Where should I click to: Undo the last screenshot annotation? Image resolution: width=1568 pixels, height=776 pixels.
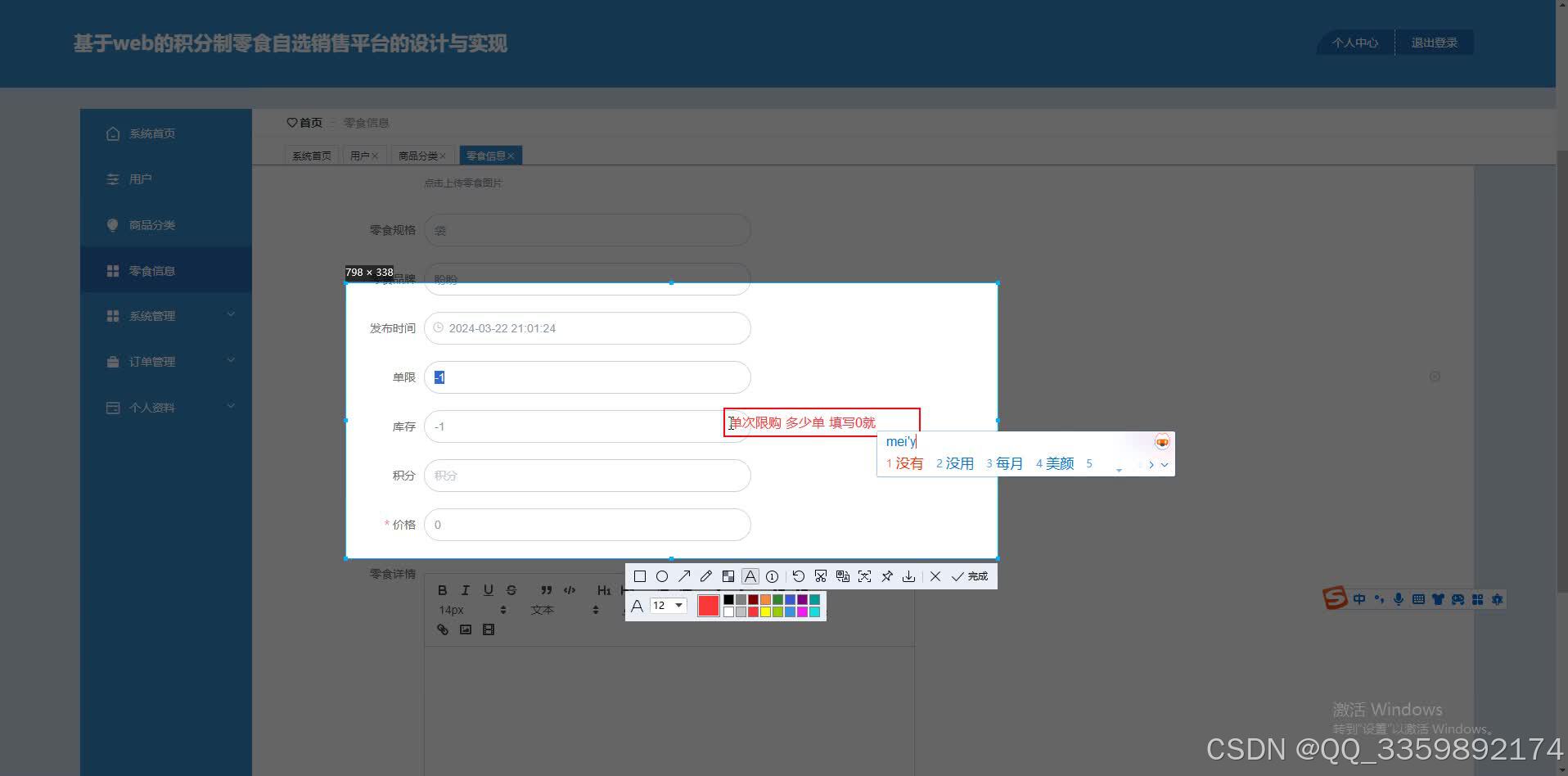pos(799,576)
